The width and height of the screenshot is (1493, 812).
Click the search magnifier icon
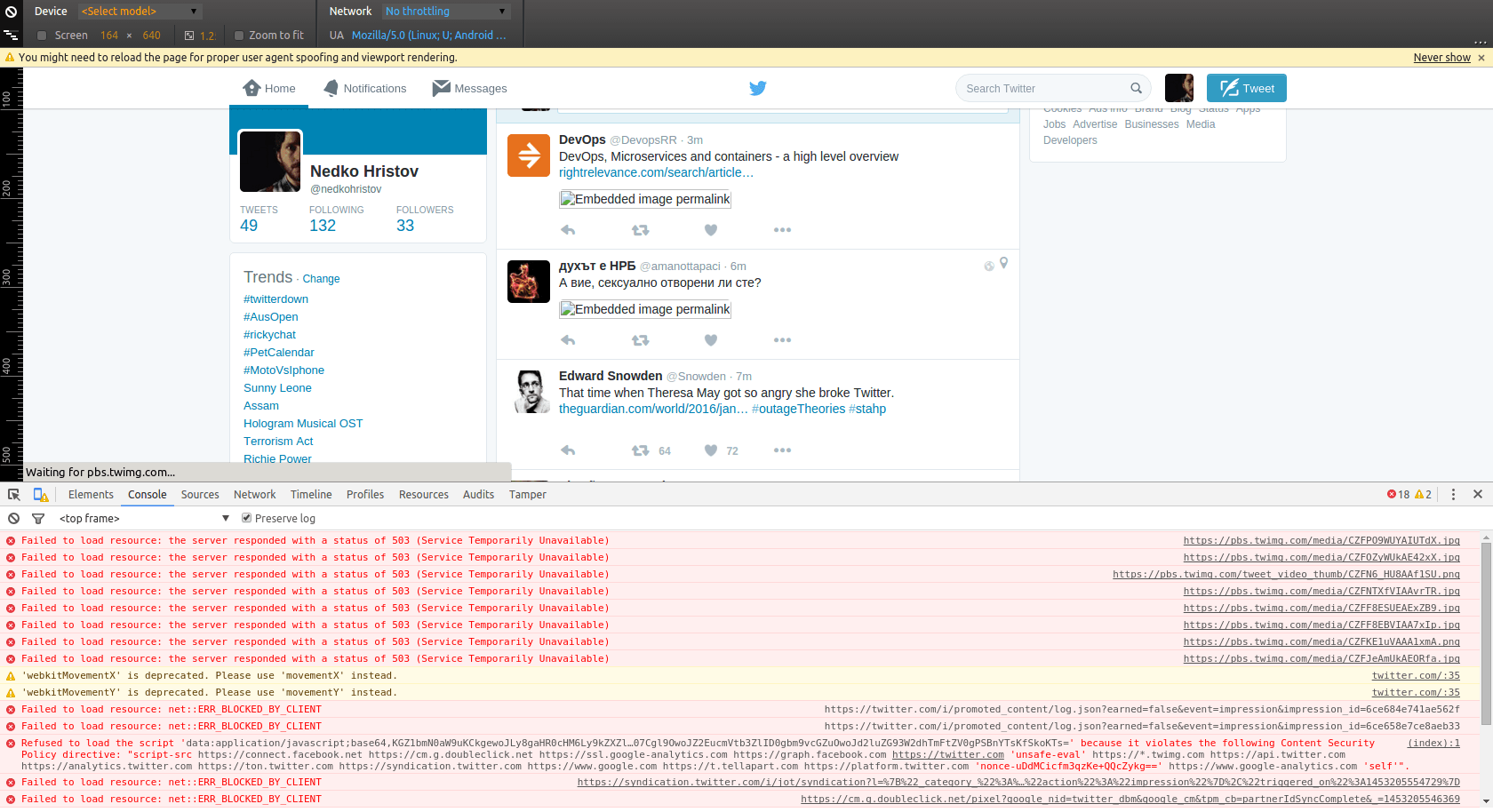coord(1136,88)
